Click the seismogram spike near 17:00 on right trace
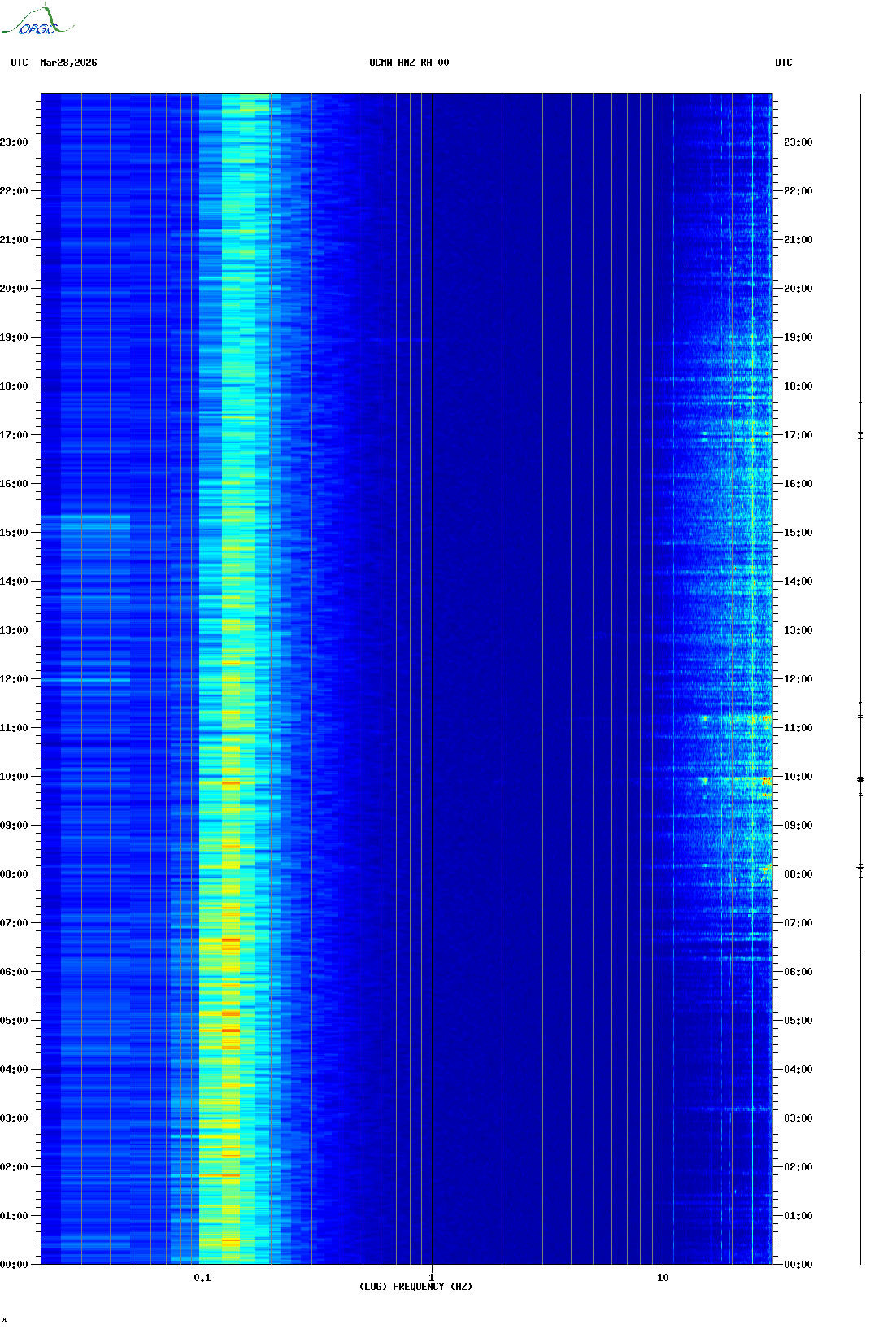This screenshot has height=1329, width=896. tap(860, 435)
